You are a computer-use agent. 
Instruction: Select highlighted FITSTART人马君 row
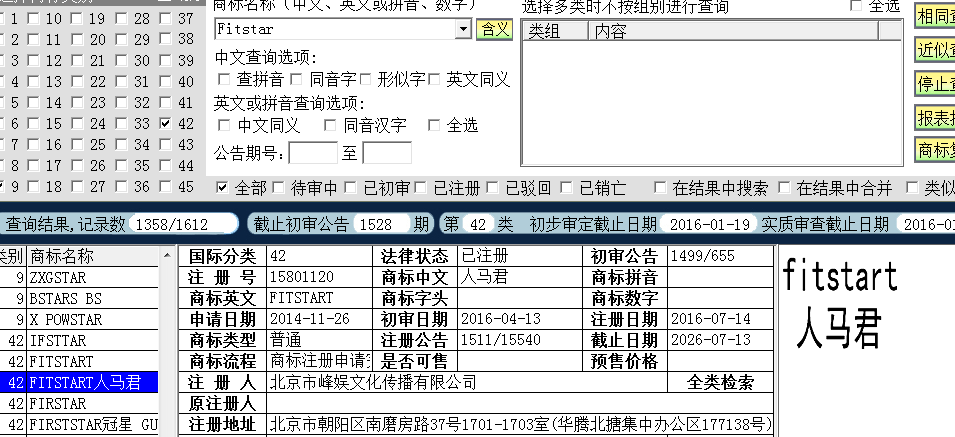tap(79, 382)
